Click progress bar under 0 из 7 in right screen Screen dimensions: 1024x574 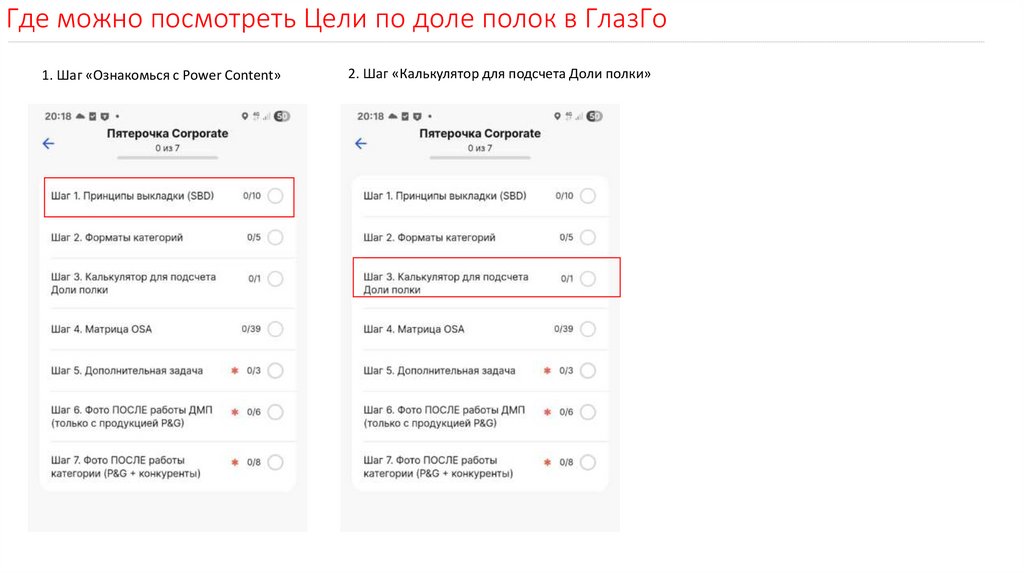(480, 157)
